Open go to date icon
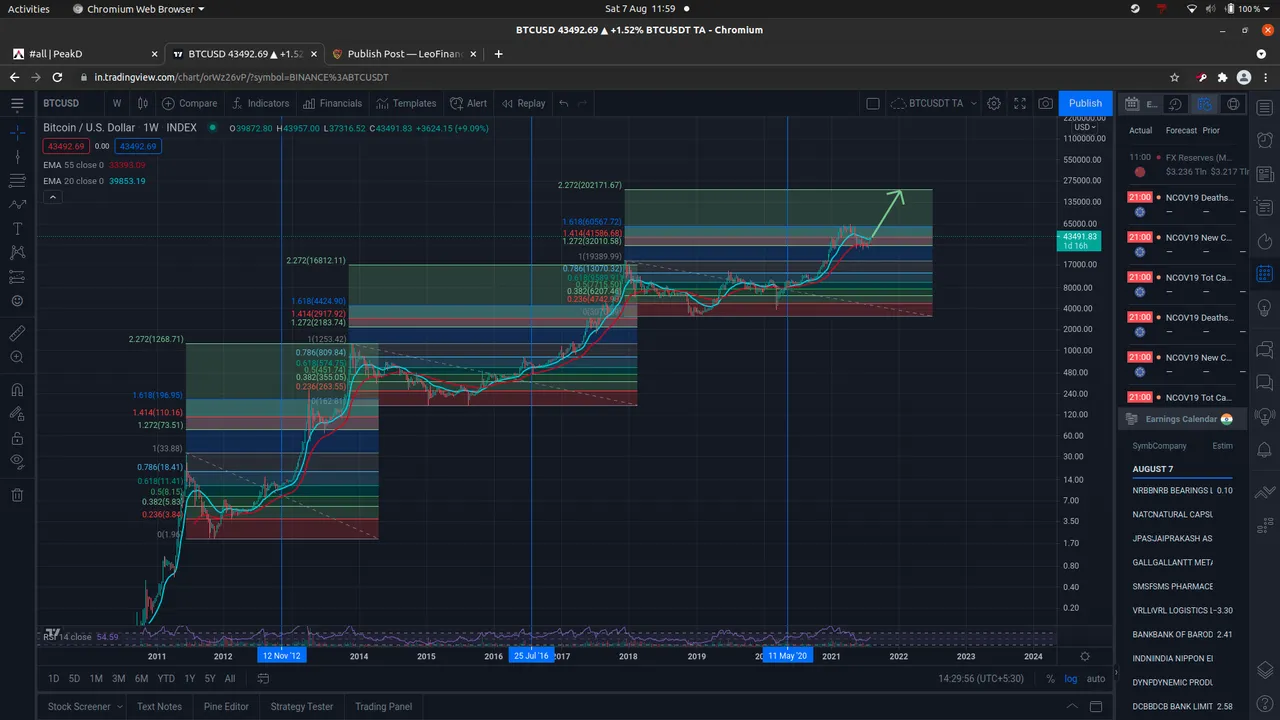 pos(263,679)
